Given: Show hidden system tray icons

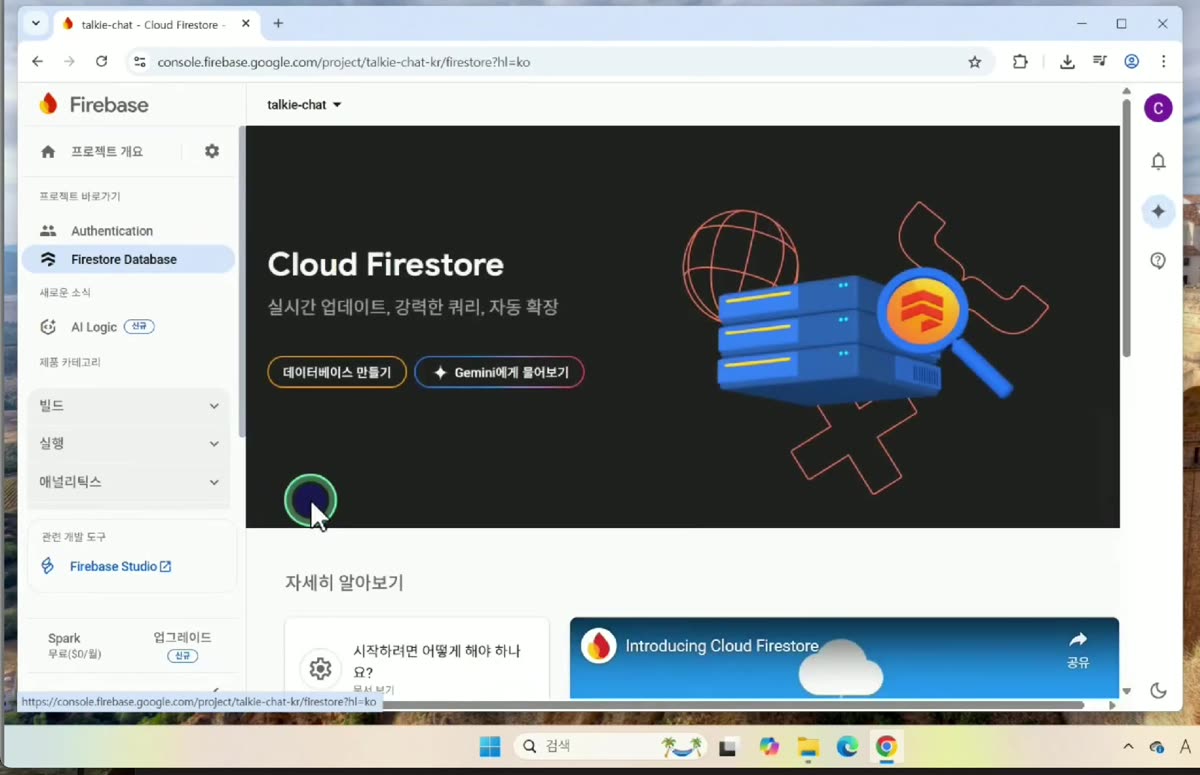Looking at the screenshot, I should (x=1129, y=747).
